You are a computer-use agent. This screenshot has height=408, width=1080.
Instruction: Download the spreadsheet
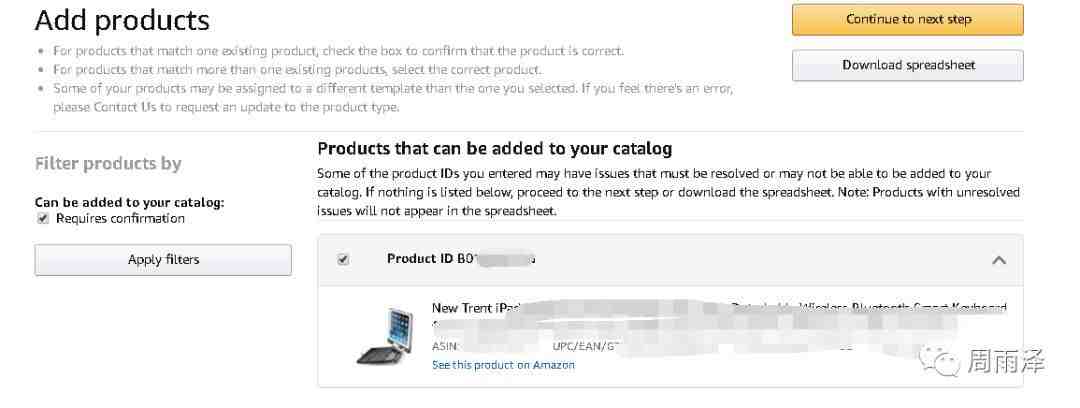(x=908, y=65)
